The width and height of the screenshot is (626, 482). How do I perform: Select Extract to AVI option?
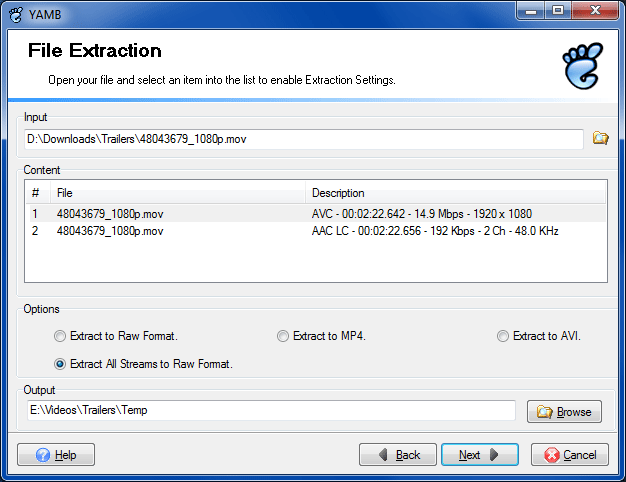(503, 336)
